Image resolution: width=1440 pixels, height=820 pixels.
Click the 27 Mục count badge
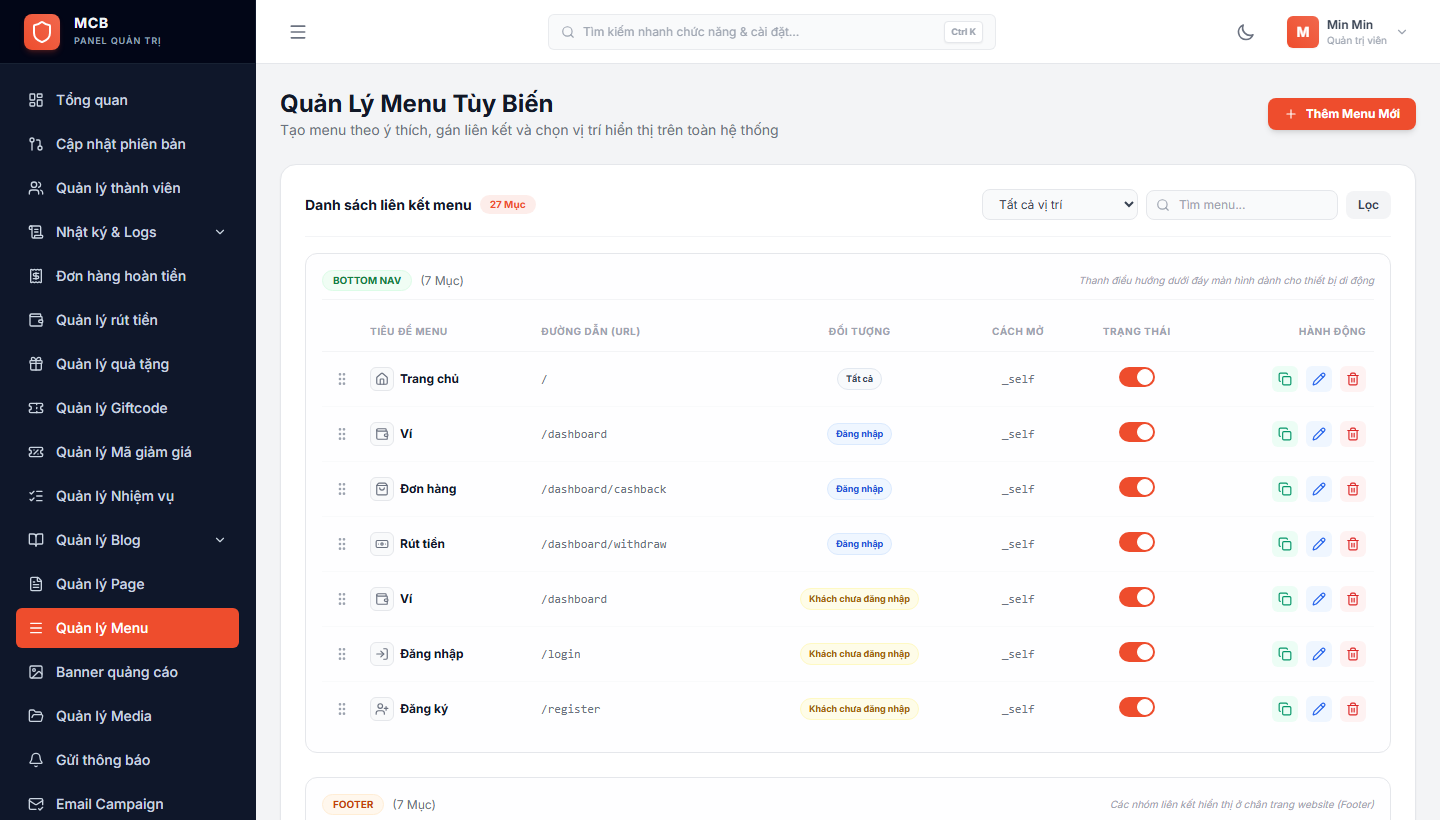click(x=508, y=205)
